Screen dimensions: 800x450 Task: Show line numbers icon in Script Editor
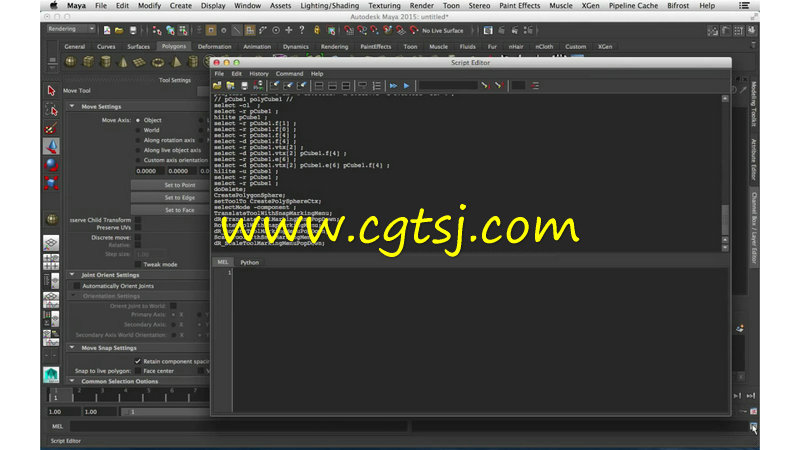pyautogui.click(x=377, y=86)
